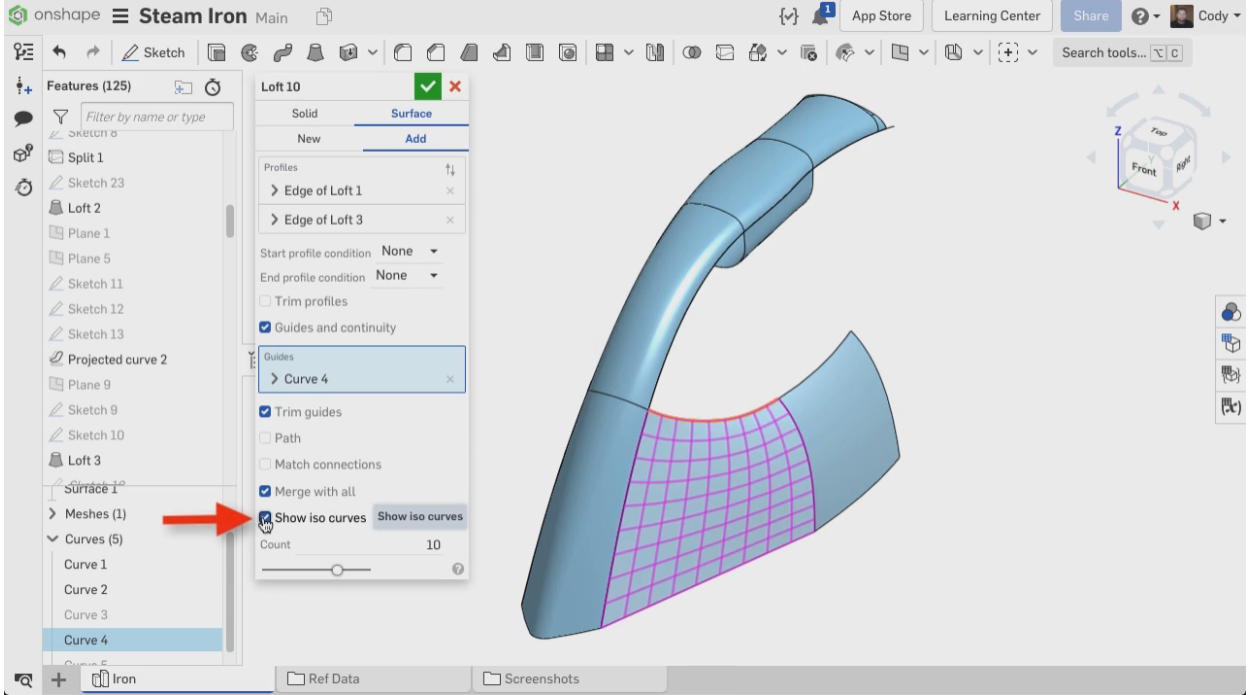Switch to the New tab

[309, 140]
